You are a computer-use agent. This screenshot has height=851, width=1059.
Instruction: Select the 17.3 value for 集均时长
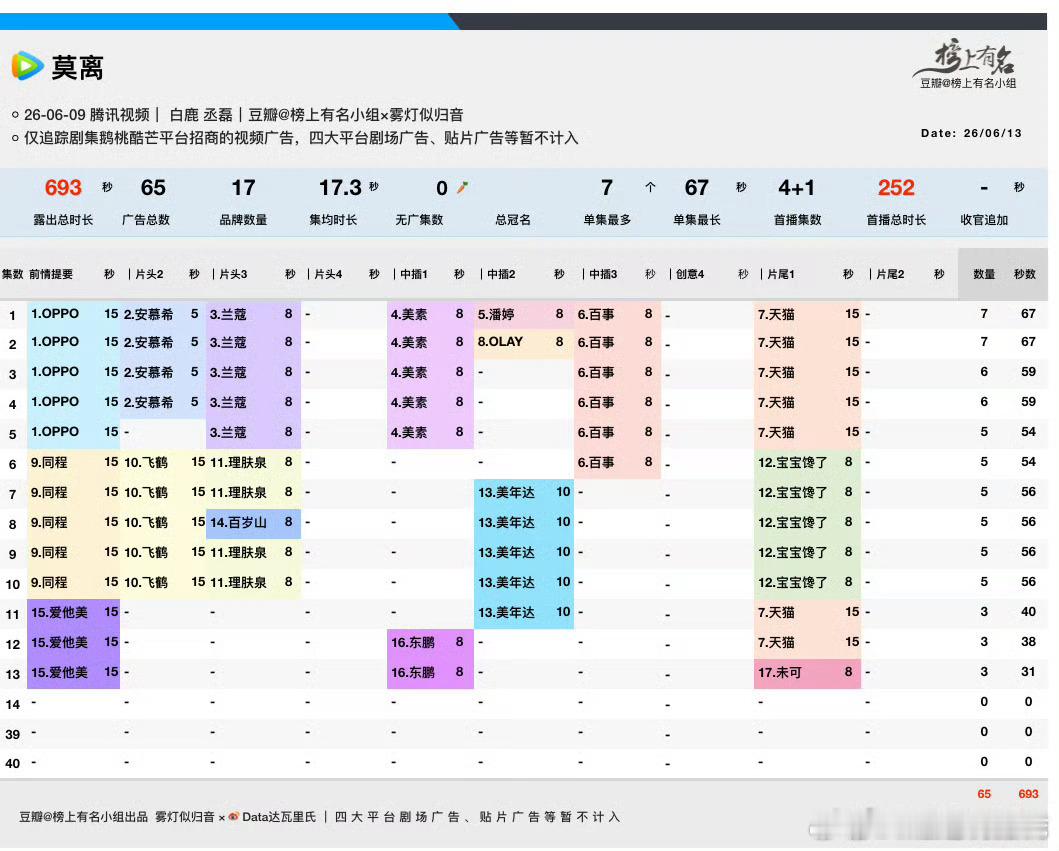[340, 187]
